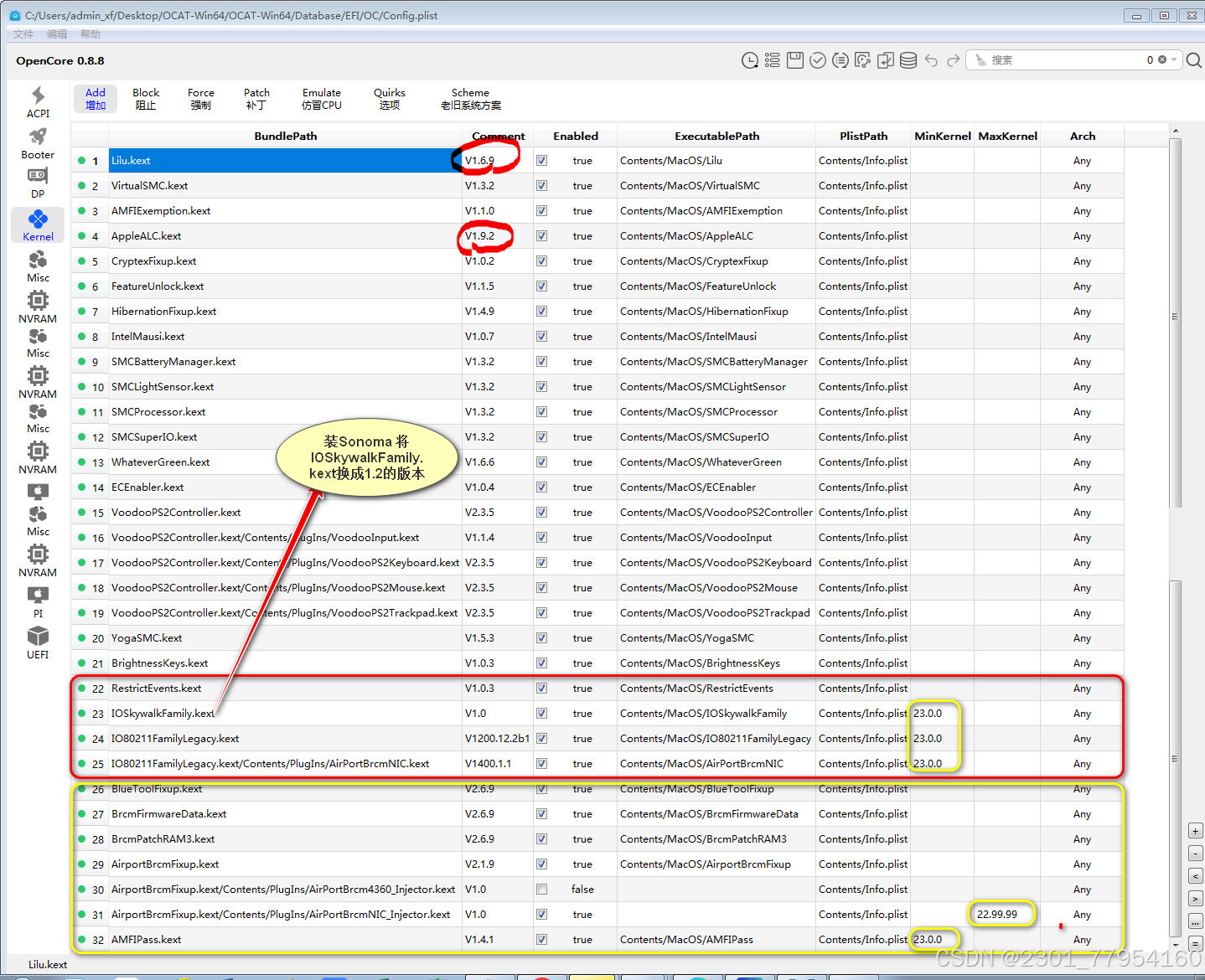Click the magnifier search icon
The width and height of the screenshot is (1205, 980).
coord(1194,60)
